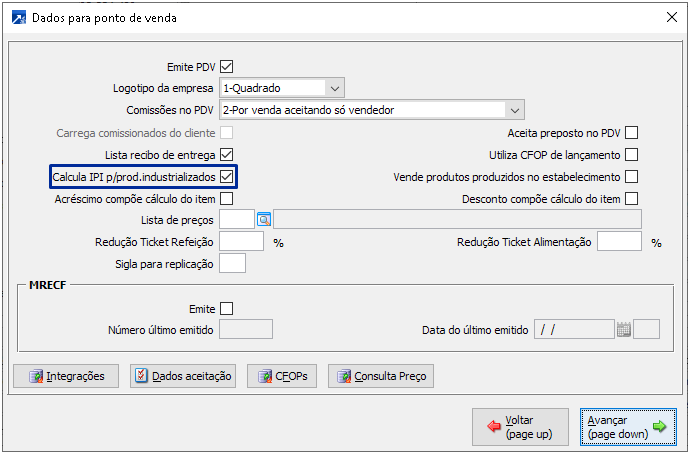Open Consulta Preço
This screenshot has width=691, height=455.
[x=381, y=376]
